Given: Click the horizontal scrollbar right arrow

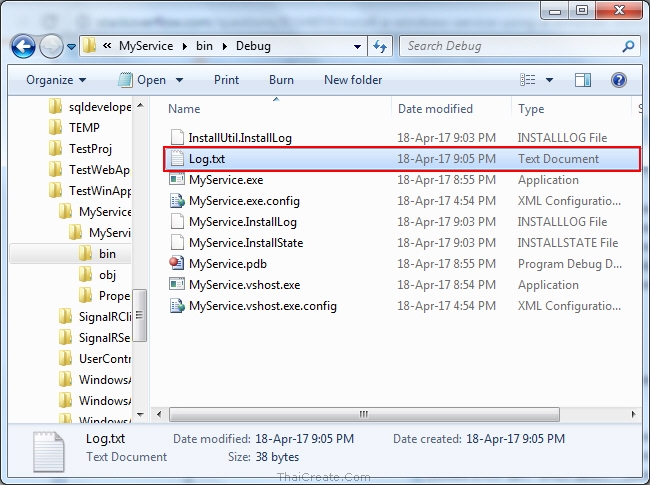Looking at the screenshot, I should coord(633,414).
